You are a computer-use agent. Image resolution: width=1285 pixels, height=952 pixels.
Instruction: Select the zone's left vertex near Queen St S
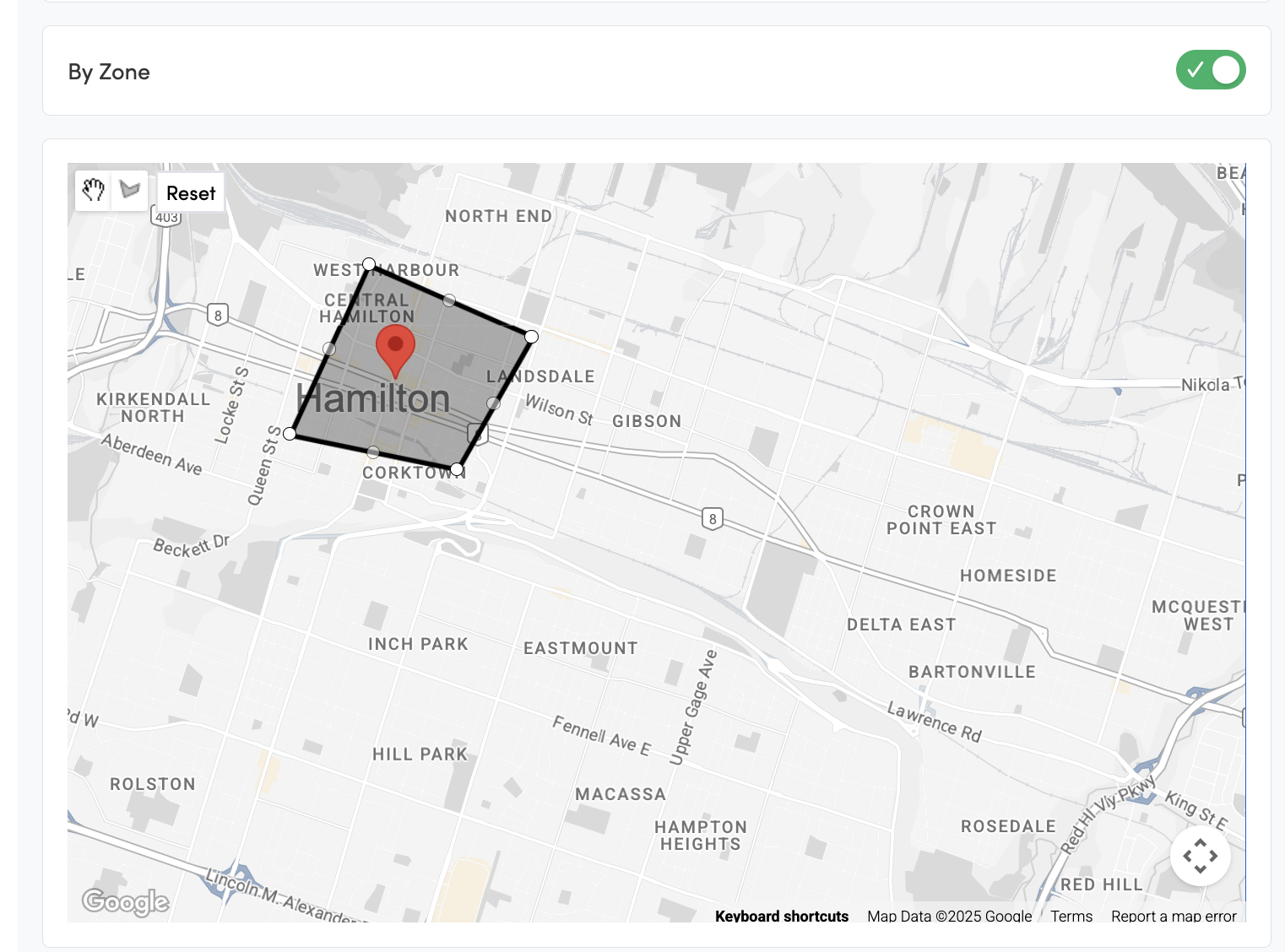point(290,434)
